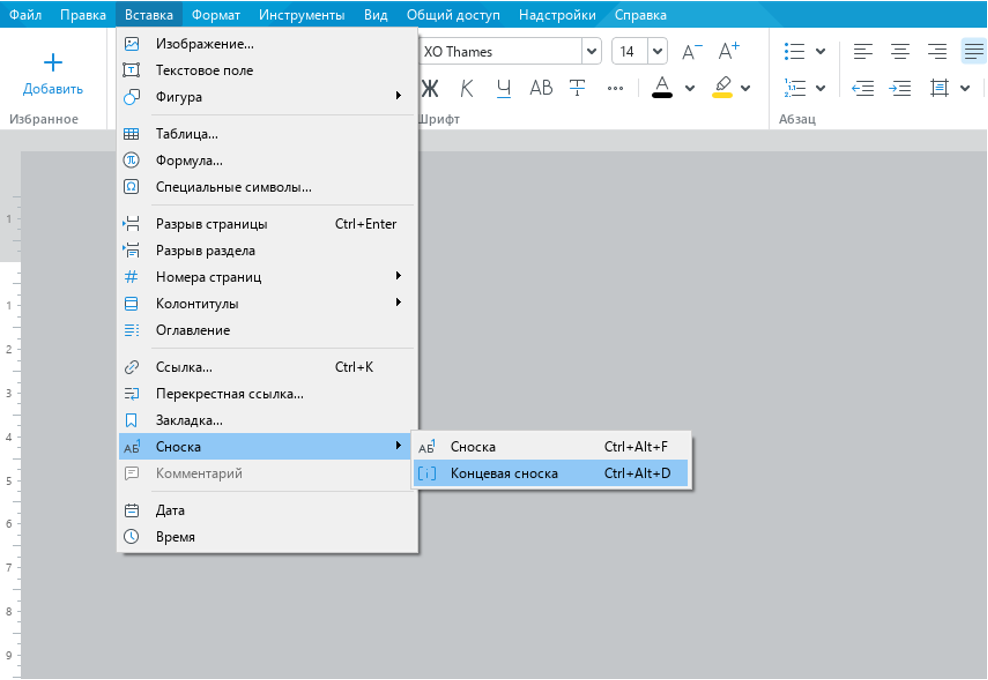The image size is (988, 680).
Task: Open Специальные символы... entry
Action: pyautogui.click(x=267, y=187)
